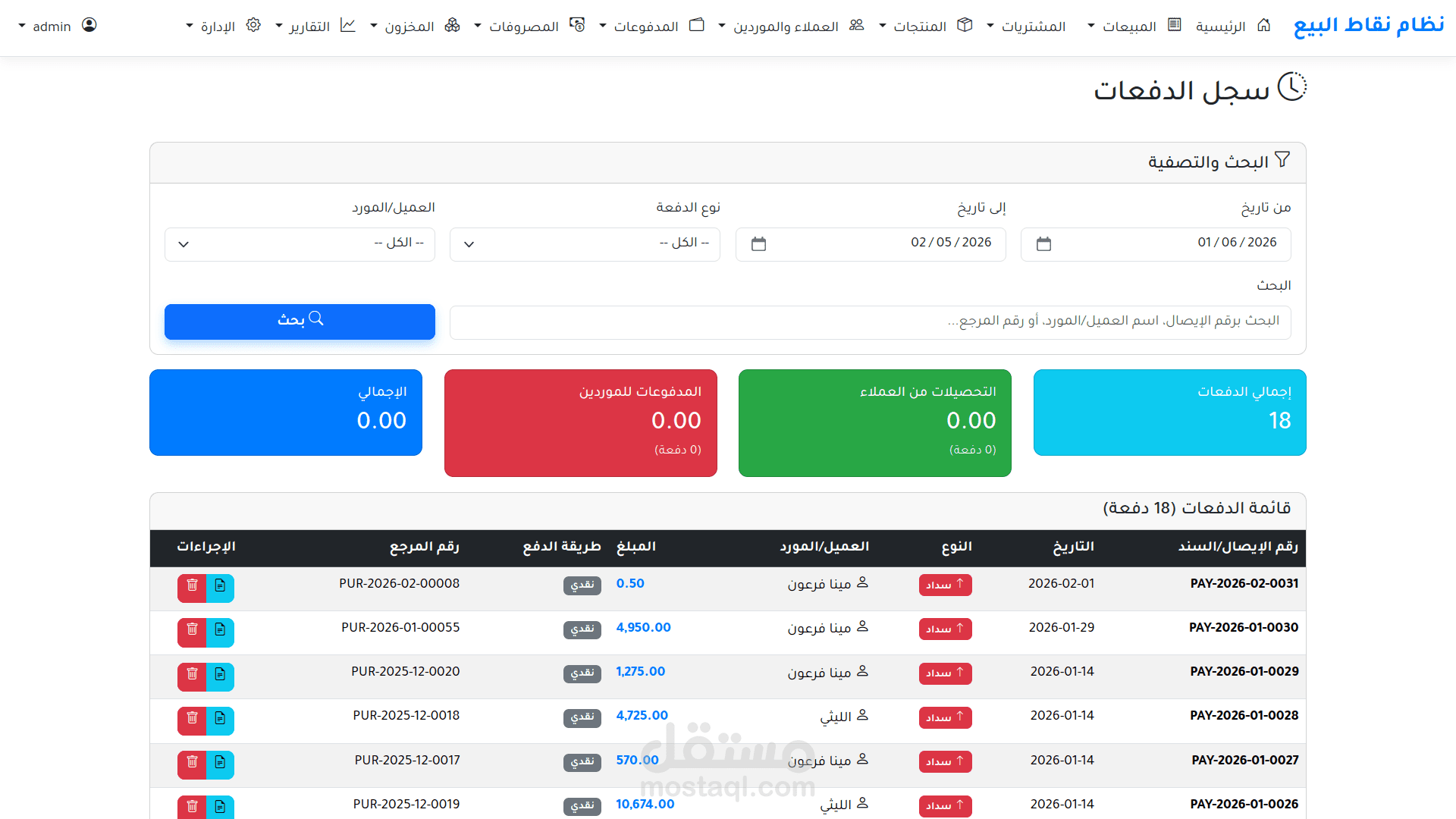Expand the نوع الدفعة dropdown
This screenshot has height=819, width=1456.
[x=585, y=244]
